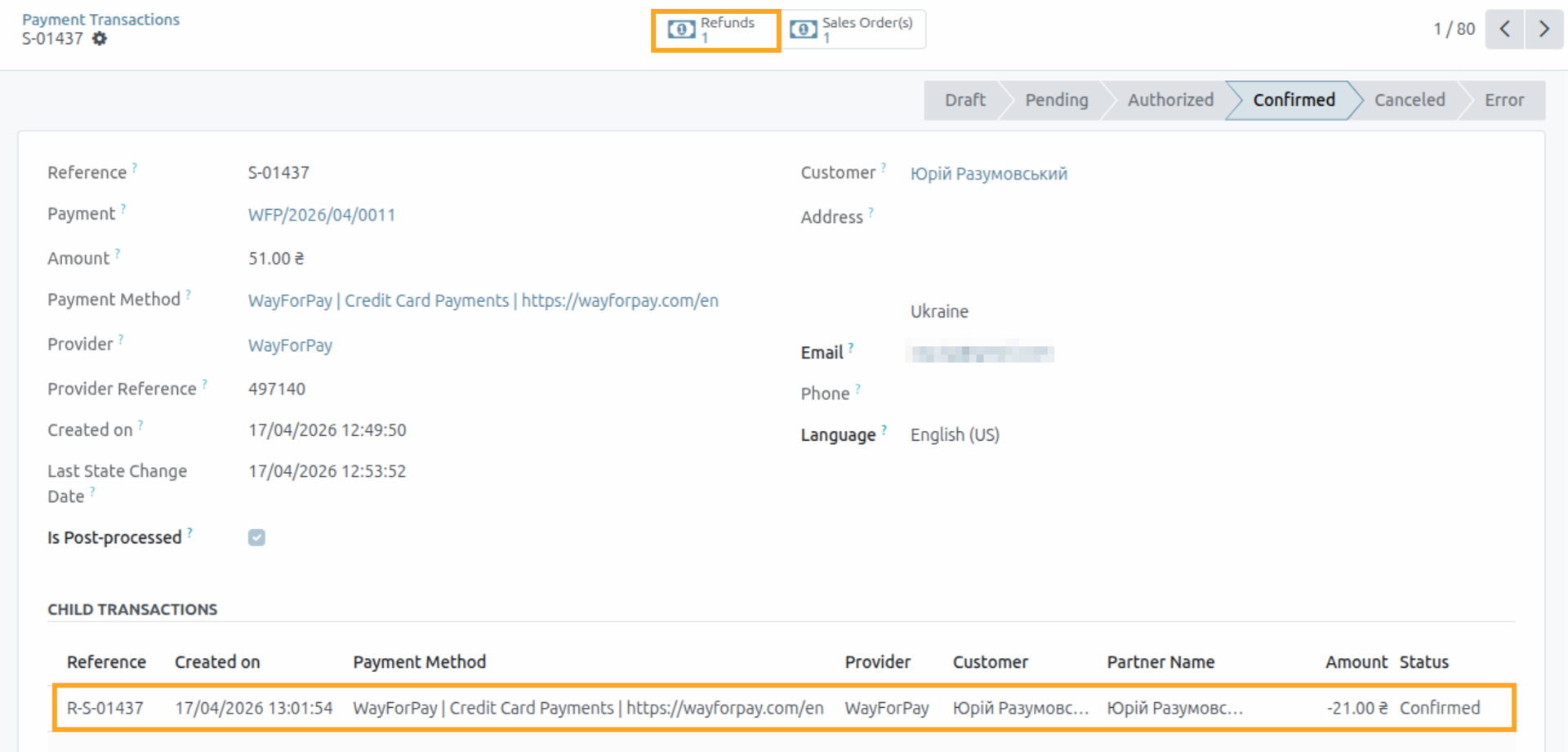Click the Sales Order(s) money icon
1568x752 pixels.
click(803, 30)
